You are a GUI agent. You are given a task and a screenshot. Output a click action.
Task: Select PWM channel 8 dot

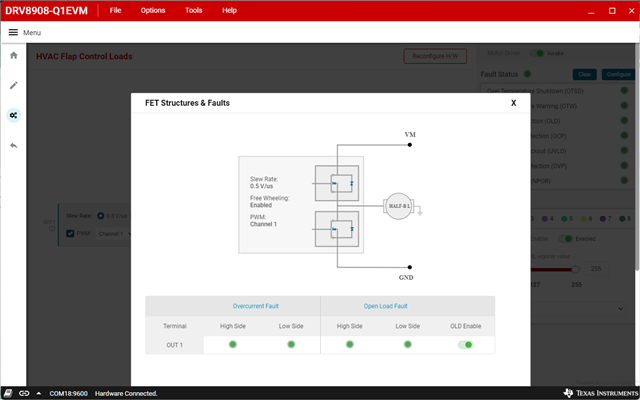tap(622, 219)
